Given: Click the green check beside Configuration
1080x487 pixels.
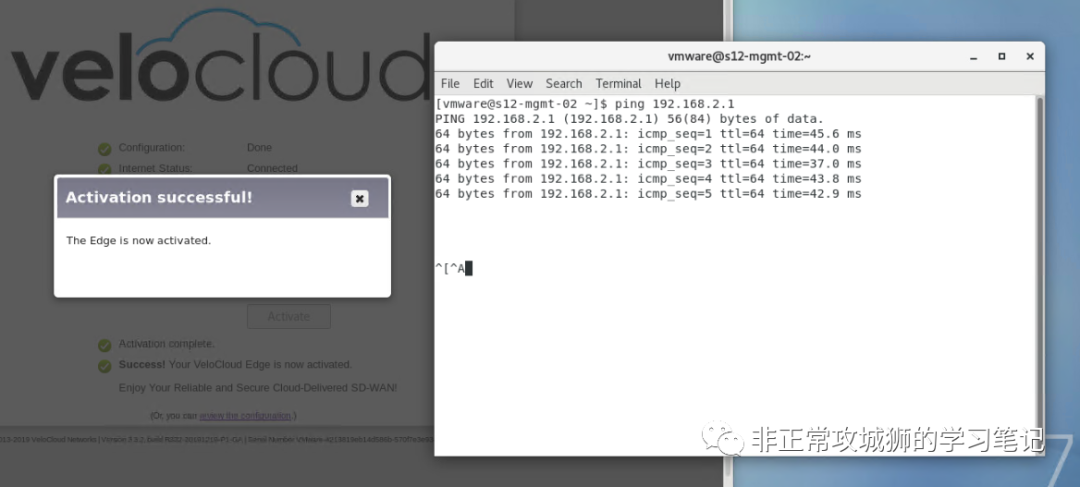Looking at the screenshot, I should (105, 149).
